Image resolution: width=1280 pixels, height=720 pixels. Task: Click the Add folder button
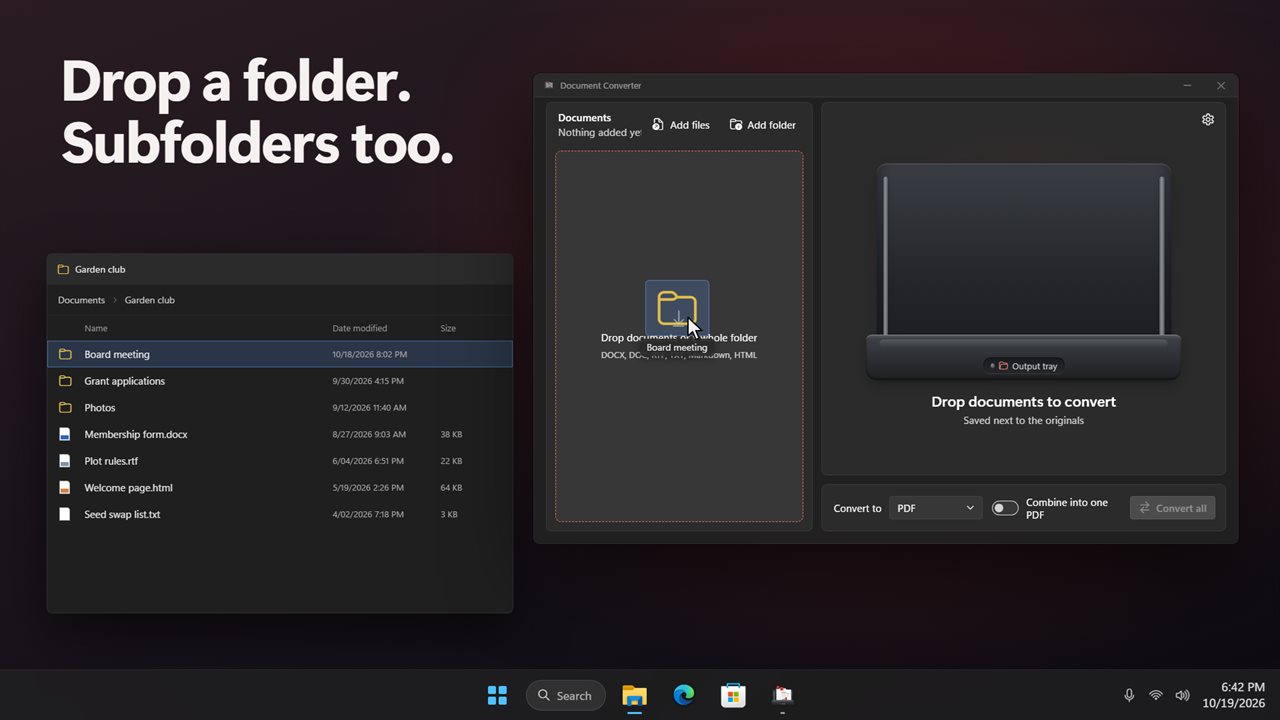(x=763, y=125)
